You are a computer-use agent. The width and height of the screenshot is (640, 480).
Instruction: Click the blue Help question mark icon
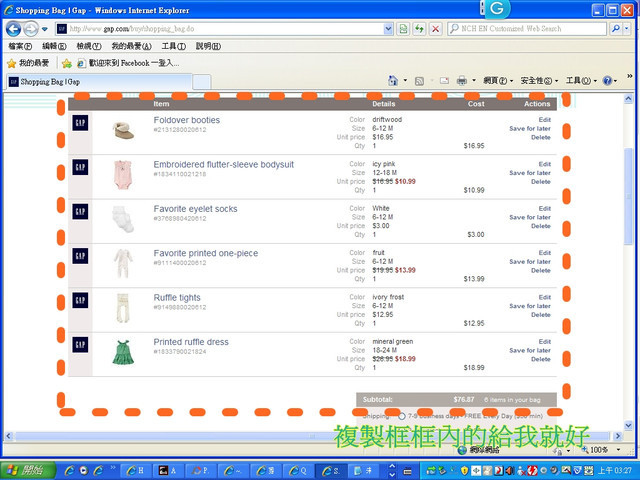[607, 81]
